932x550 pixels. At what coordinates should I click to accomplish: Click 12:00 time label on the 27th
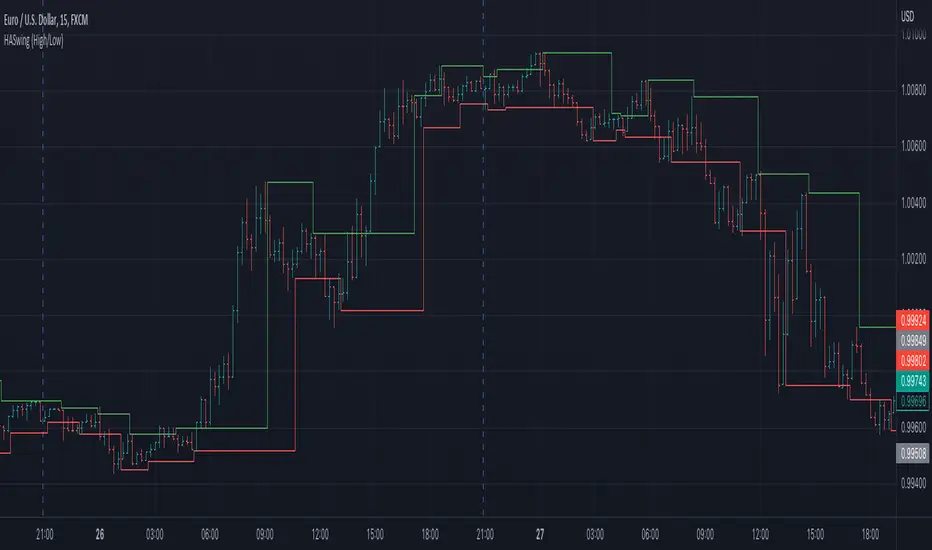760,533
